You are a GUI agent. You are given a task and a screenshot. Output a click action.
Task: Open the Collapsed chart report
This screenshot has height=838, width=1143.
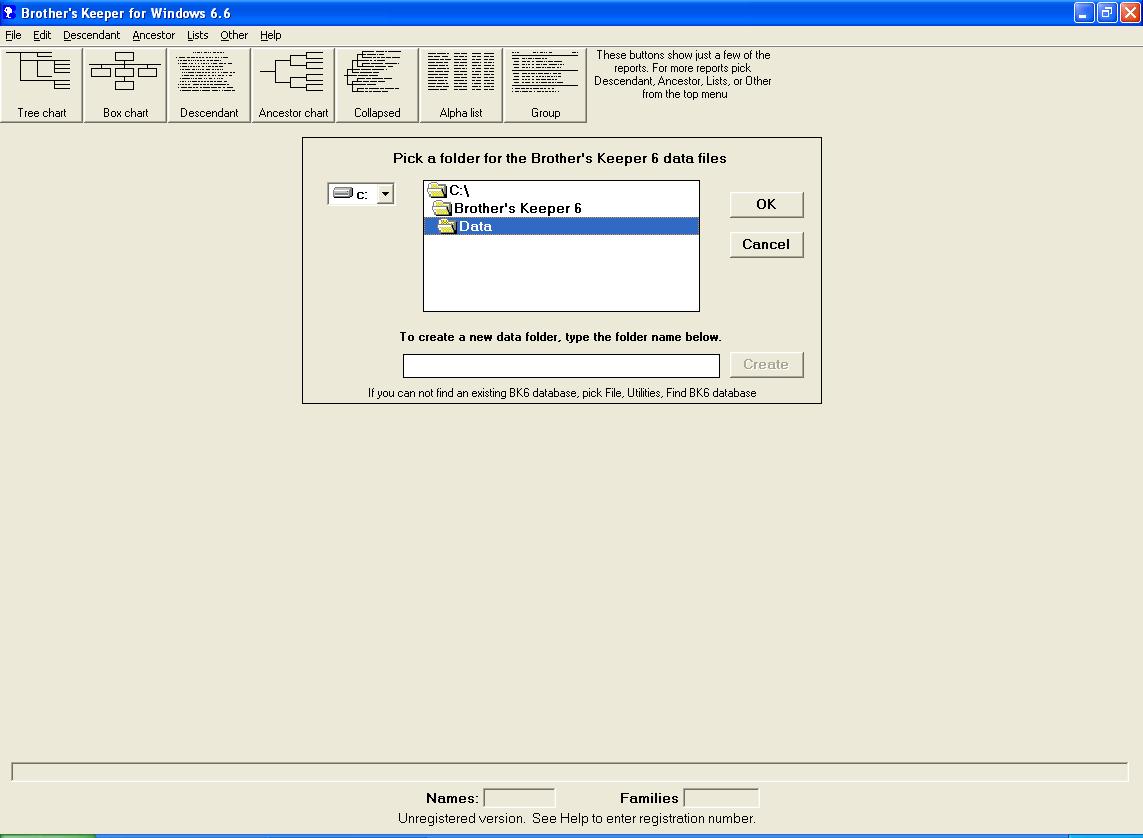coord(377,85)
